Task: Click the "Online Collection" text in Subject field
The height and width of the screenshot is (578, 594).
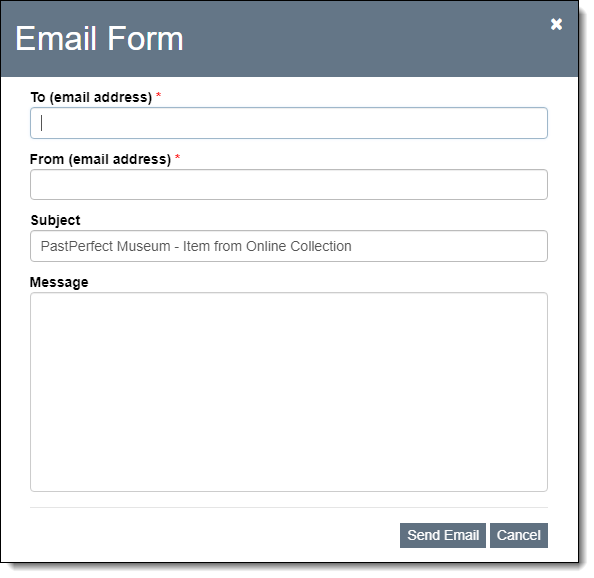Action: click(x=299, y=246)
